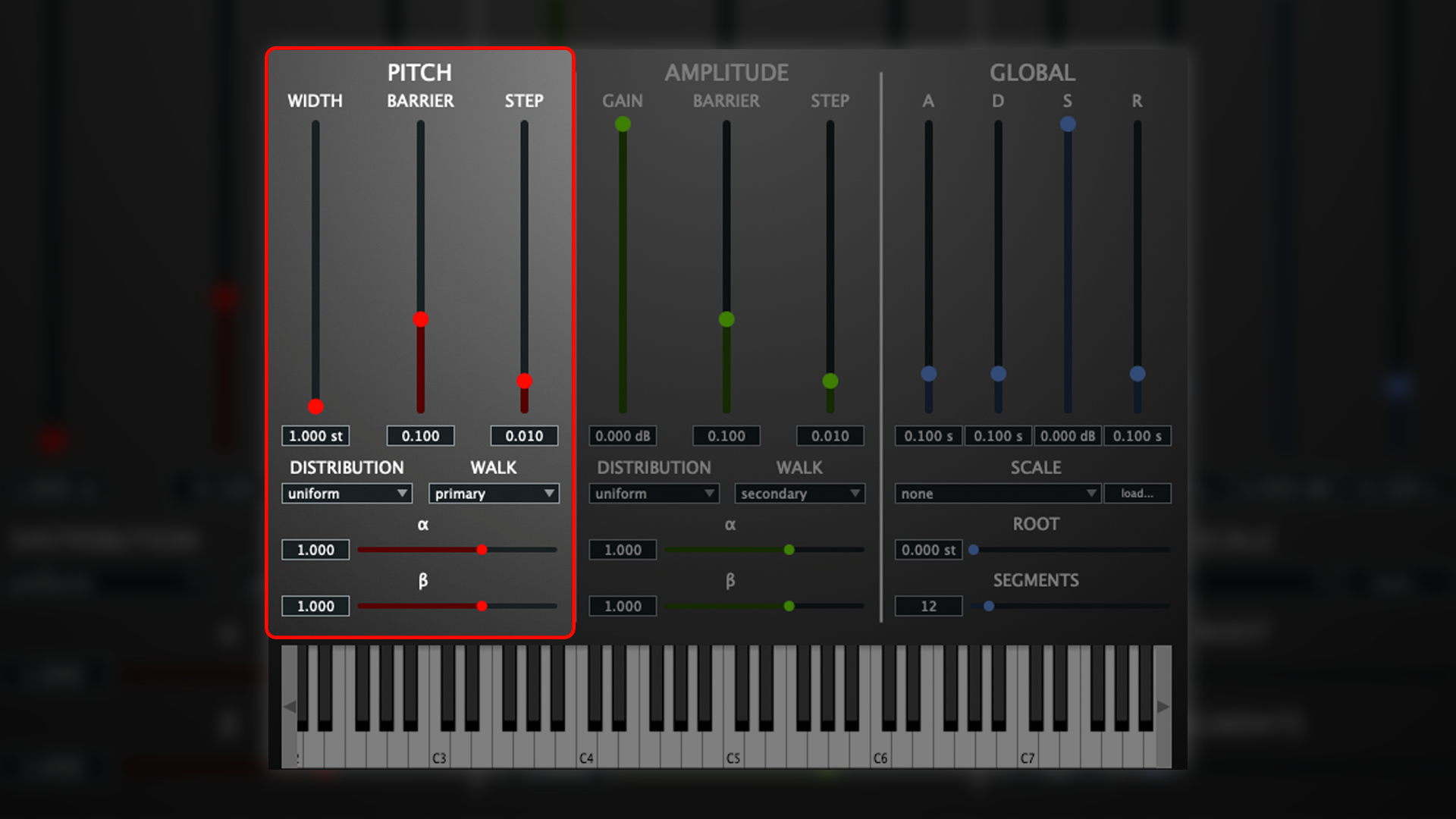Click Pitch Width red slider handle
Screen dimensions: 1456x819
point(316,406)
